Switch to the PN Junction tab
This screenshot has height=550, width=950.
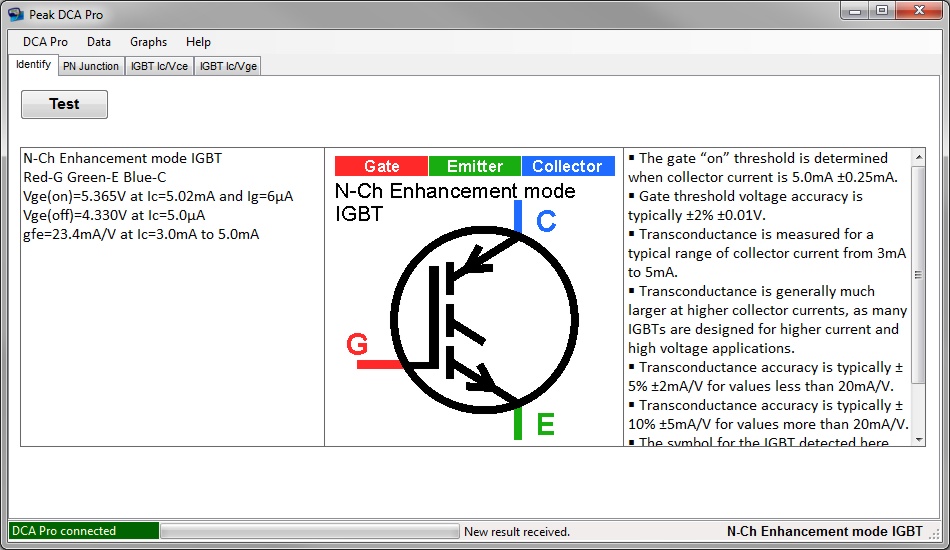pyautogui.click(x=91, y=66)
